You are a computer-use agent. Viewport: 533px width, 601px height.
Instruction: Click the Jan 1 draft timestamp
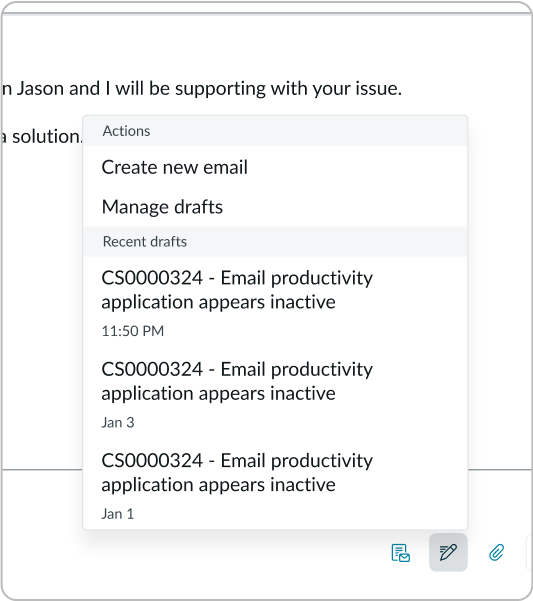(x=118, y=514)
